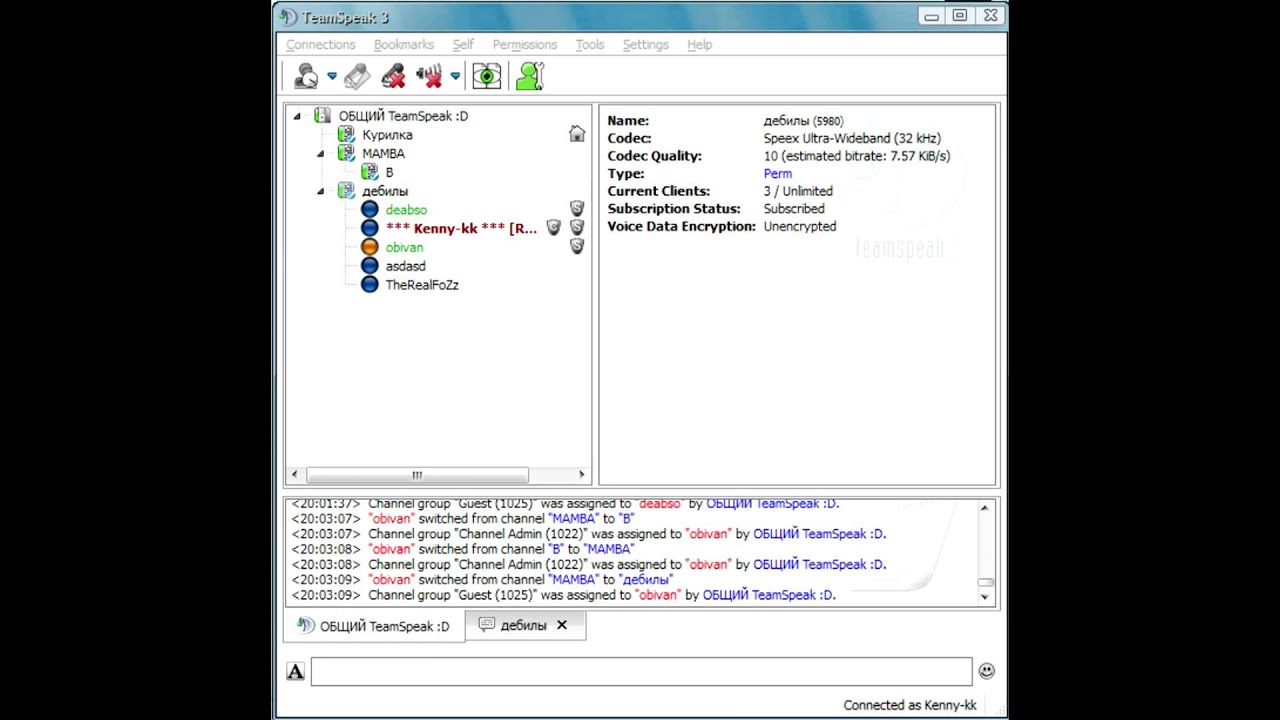Click the B sub-channel icon
This screenshot has height=720, width=1280.
pyautogui.click(x=370, y=172)
